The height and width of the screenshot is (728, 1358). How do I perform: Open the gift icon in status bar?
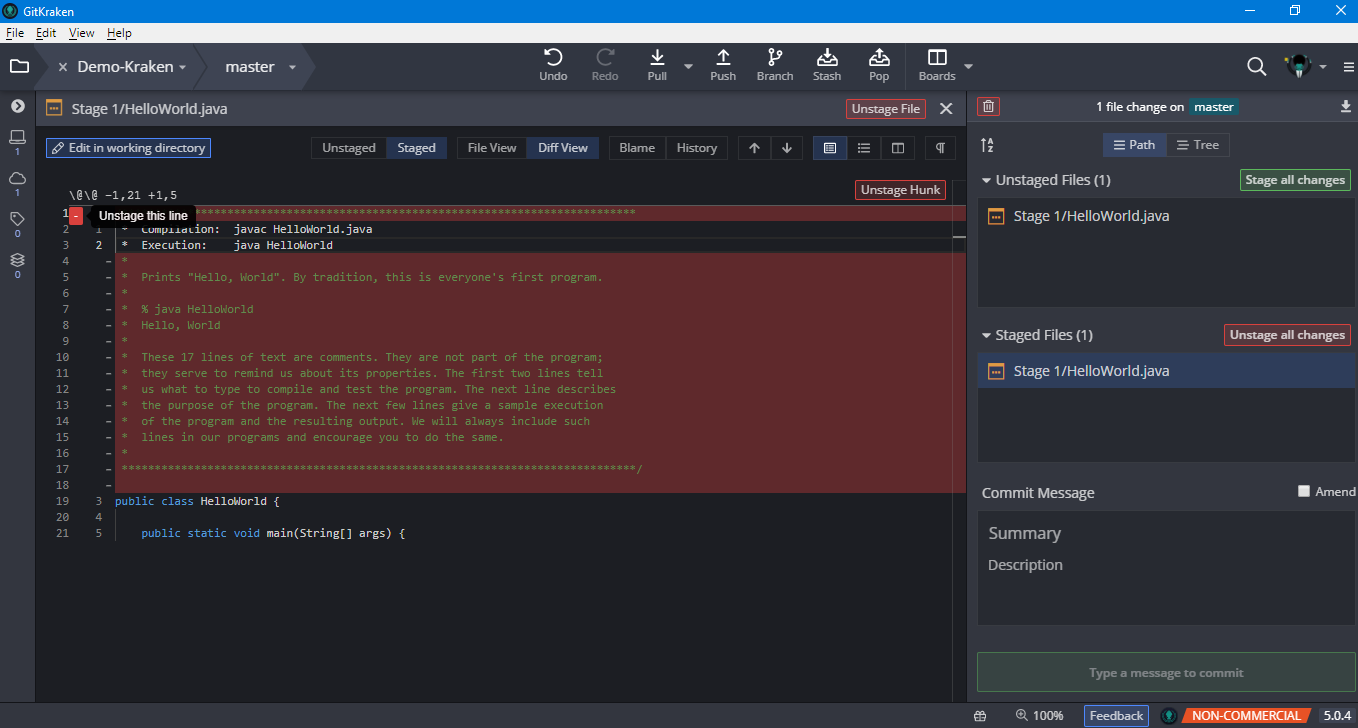pos(980,716)
